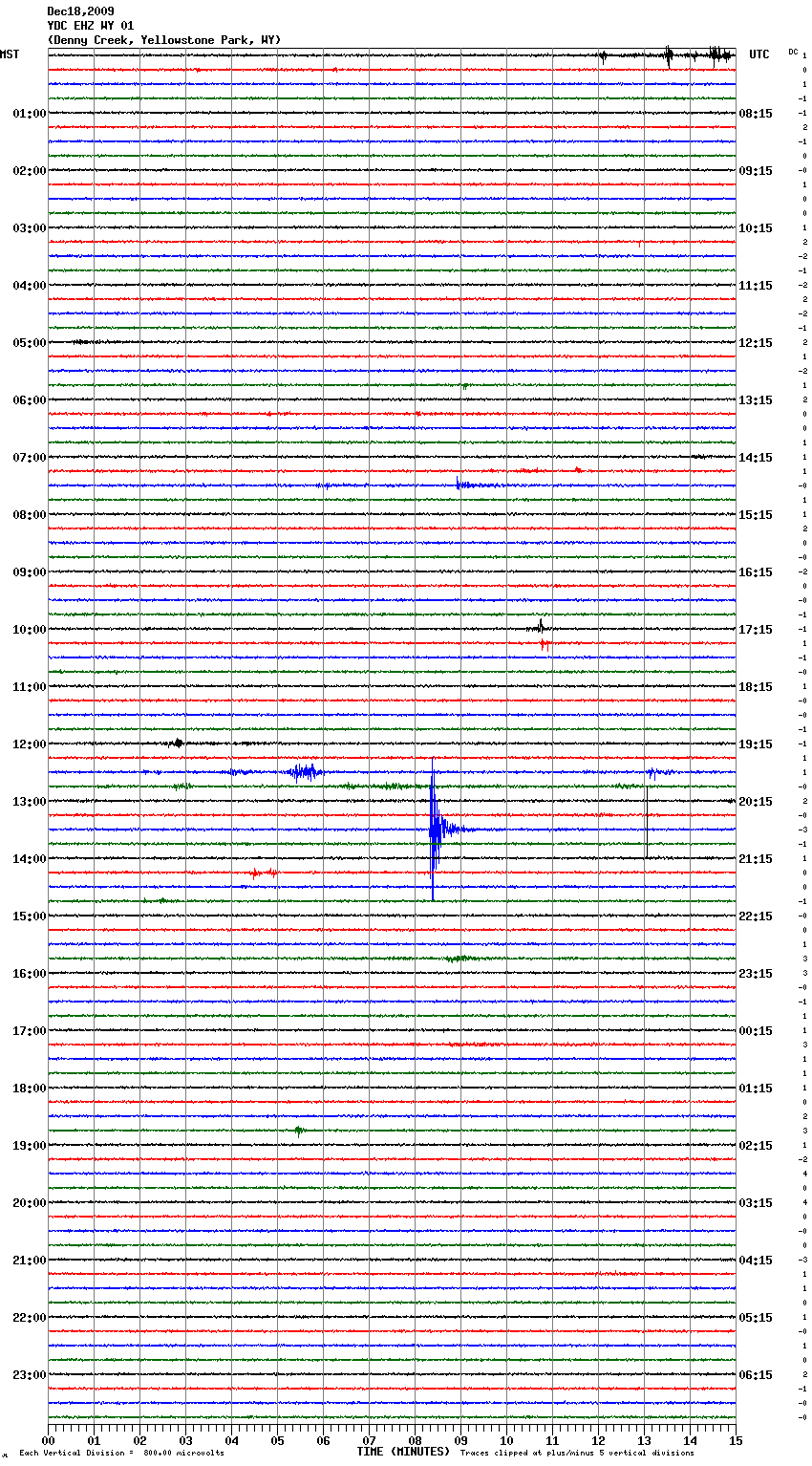Select the 12:00 MST time label

point(30,744)
